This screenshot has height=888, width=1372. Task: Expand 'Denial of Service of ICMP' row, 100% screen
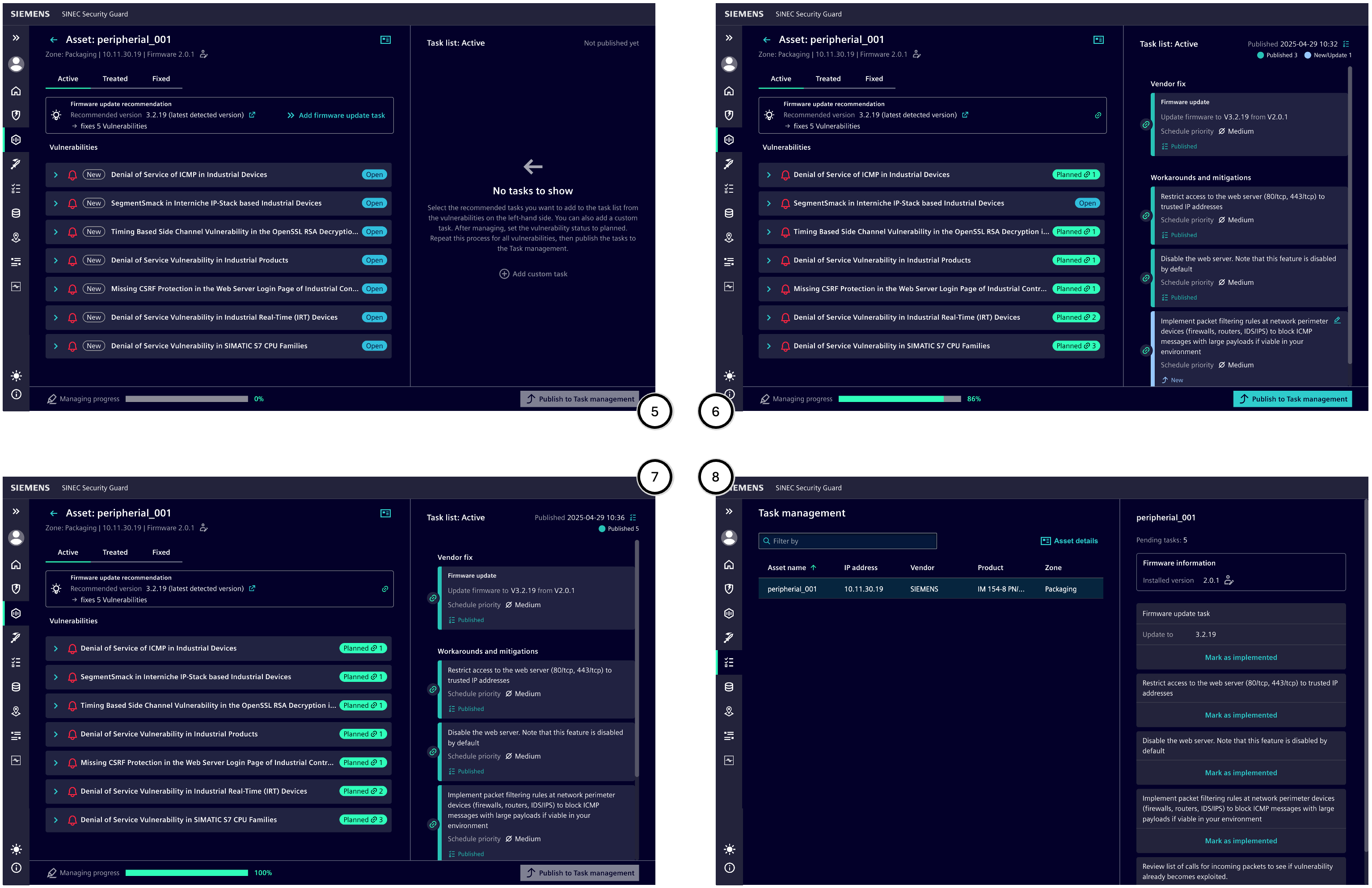55,649
